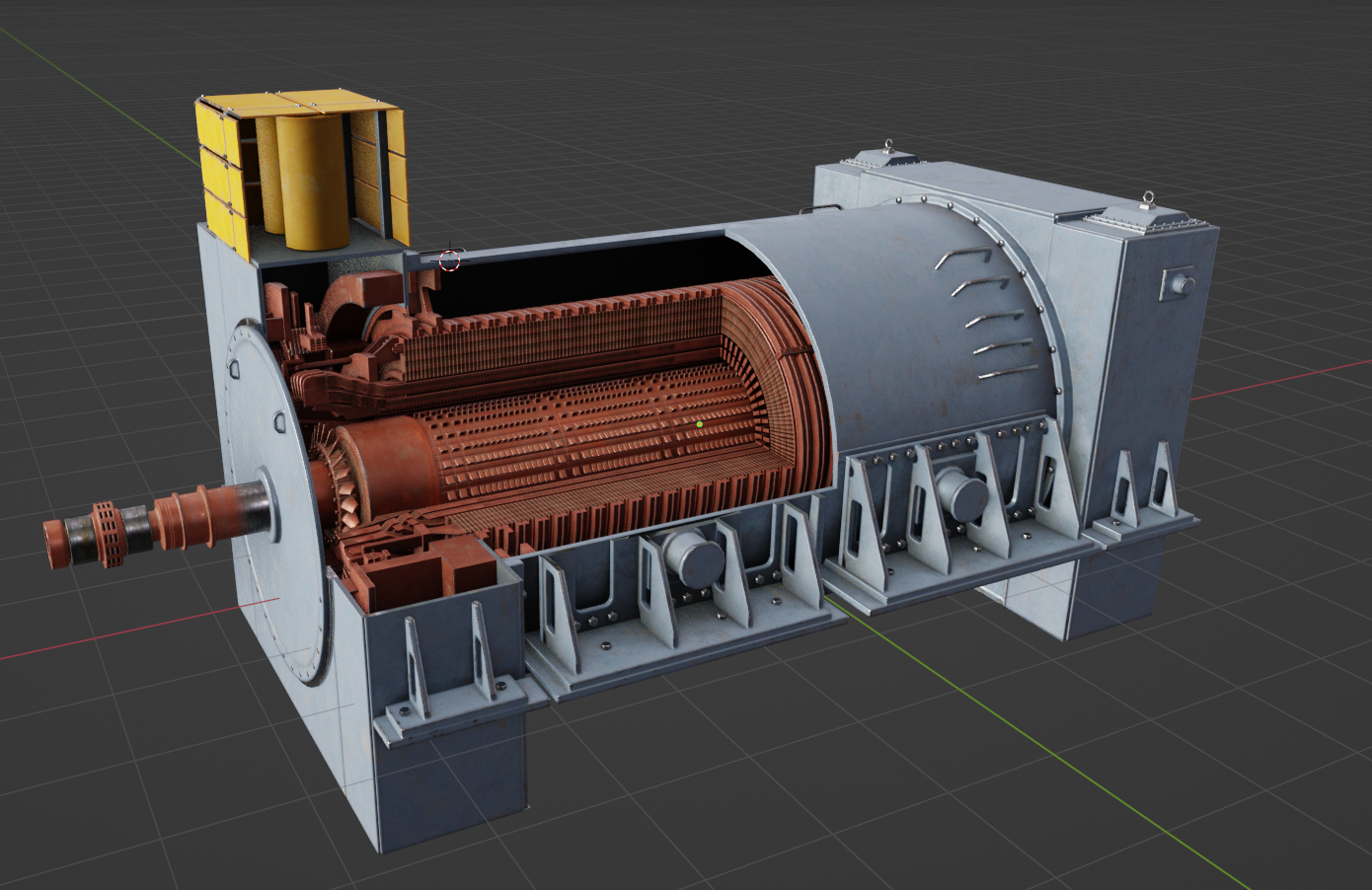Click the green origin dot on the rotor
The height and width of the screenshot is (890, 1372).
point(699,424)
